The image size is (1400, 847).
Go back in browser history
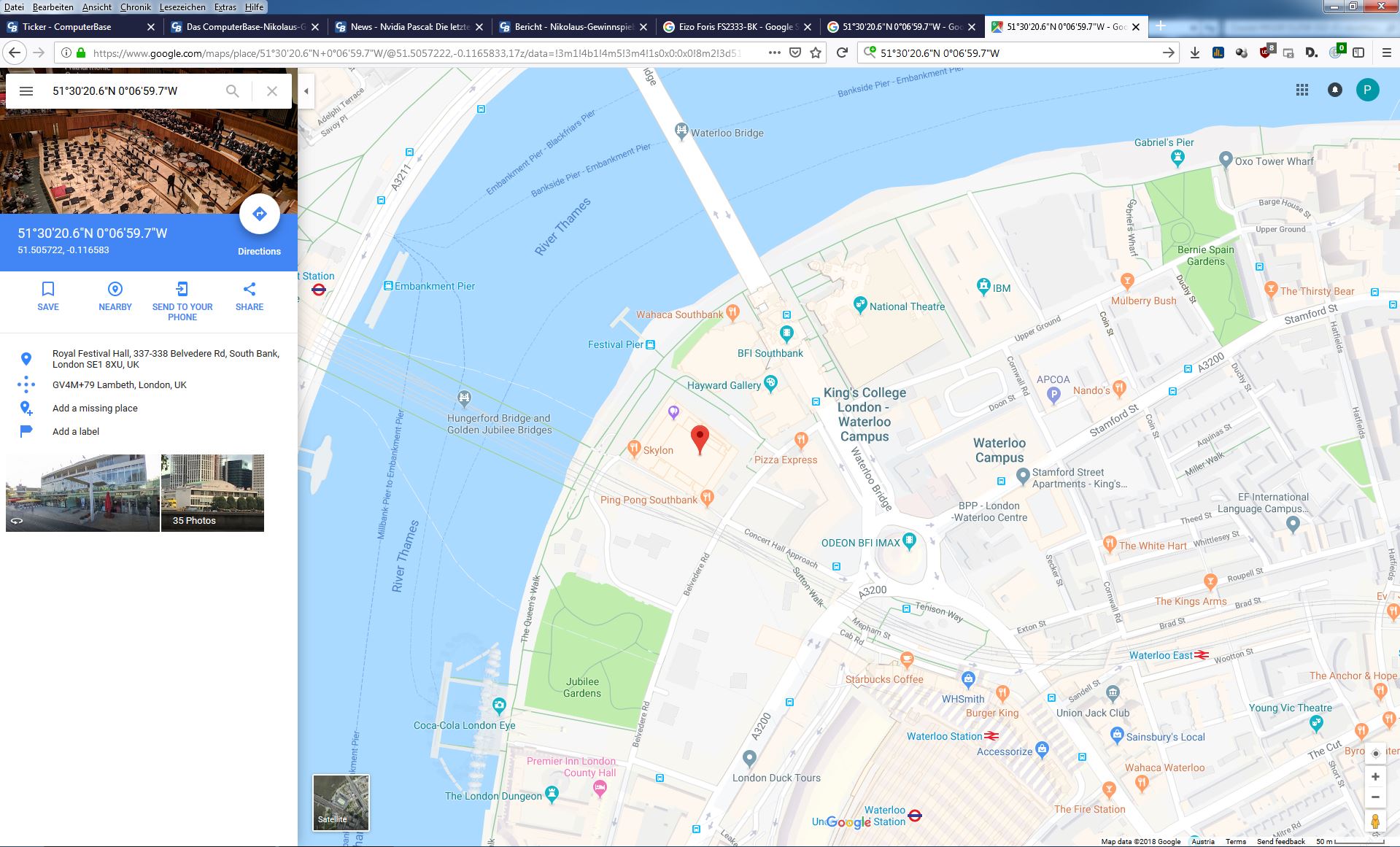[15, 53]
